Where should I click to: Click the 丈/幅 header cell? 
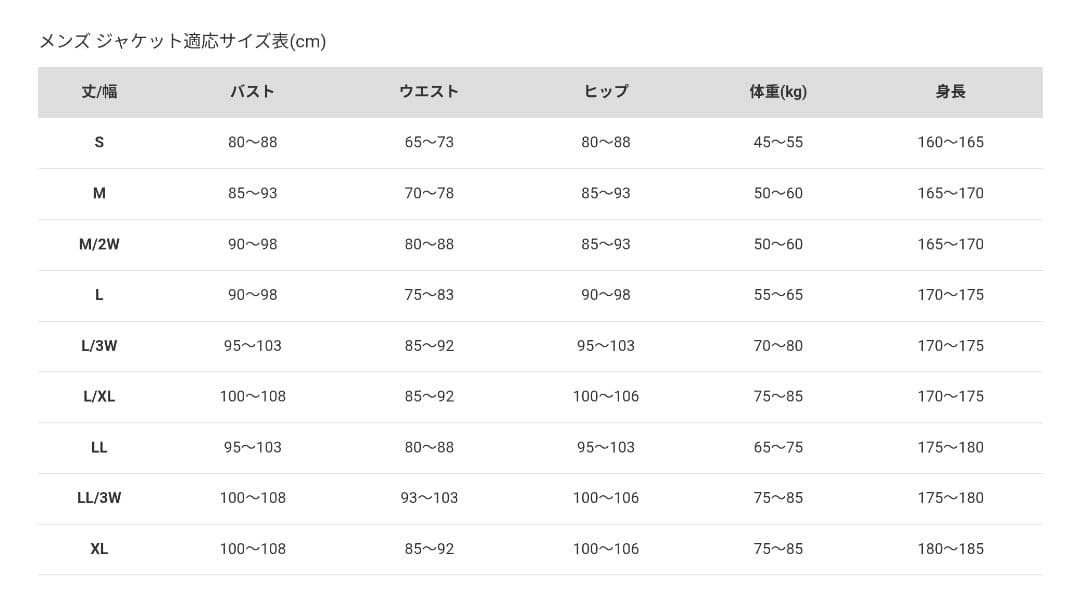click(99, 92)
